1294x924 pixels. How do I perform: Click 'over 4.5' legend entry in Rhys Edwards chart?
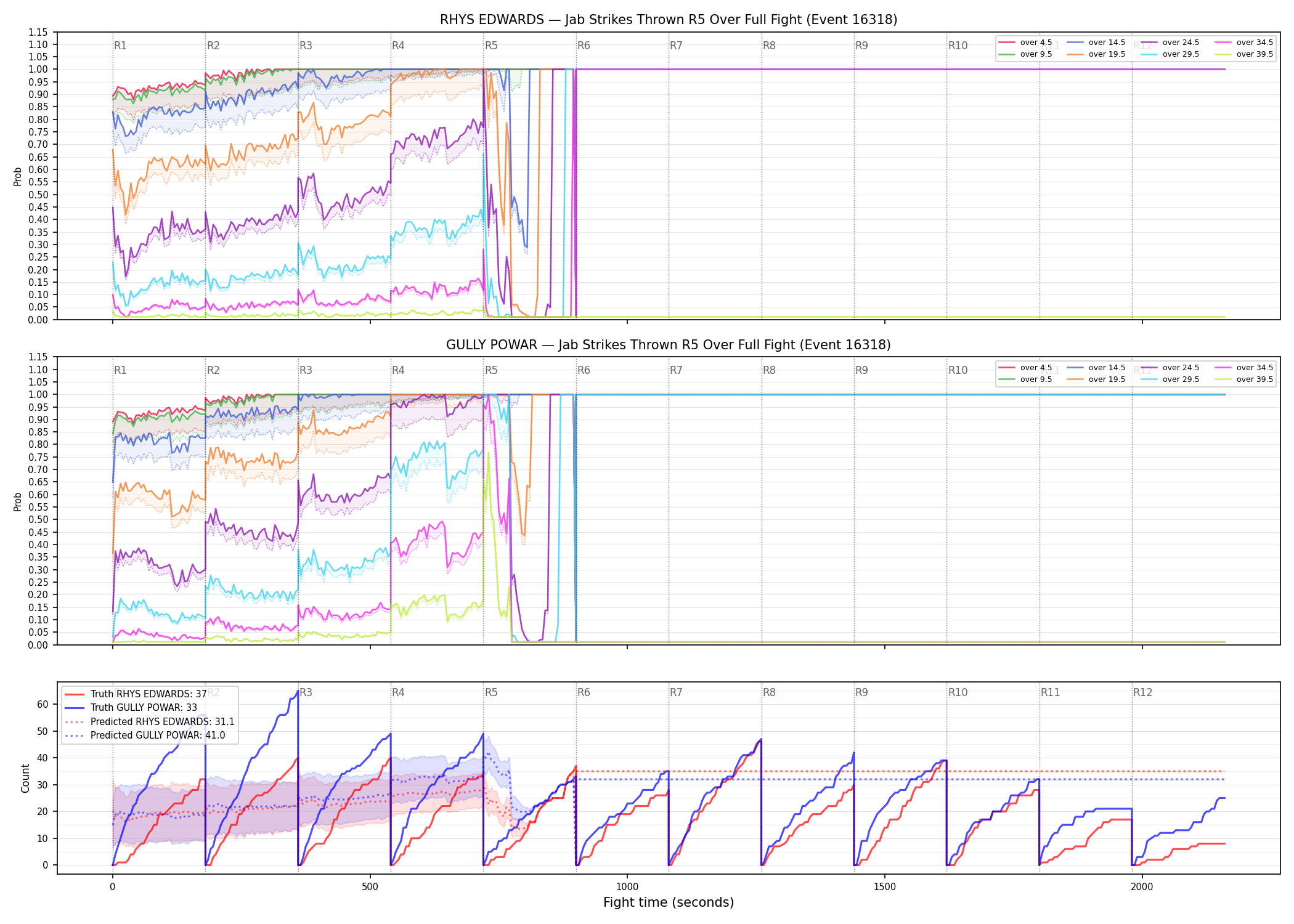tap(1025, 43)
